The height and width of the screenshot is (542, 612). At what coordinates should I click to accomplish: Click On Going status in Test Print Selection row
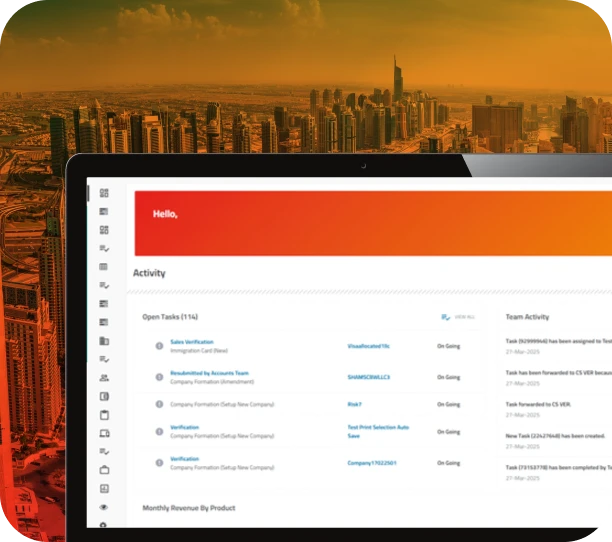pyautogui.click(x=448, y=432)
